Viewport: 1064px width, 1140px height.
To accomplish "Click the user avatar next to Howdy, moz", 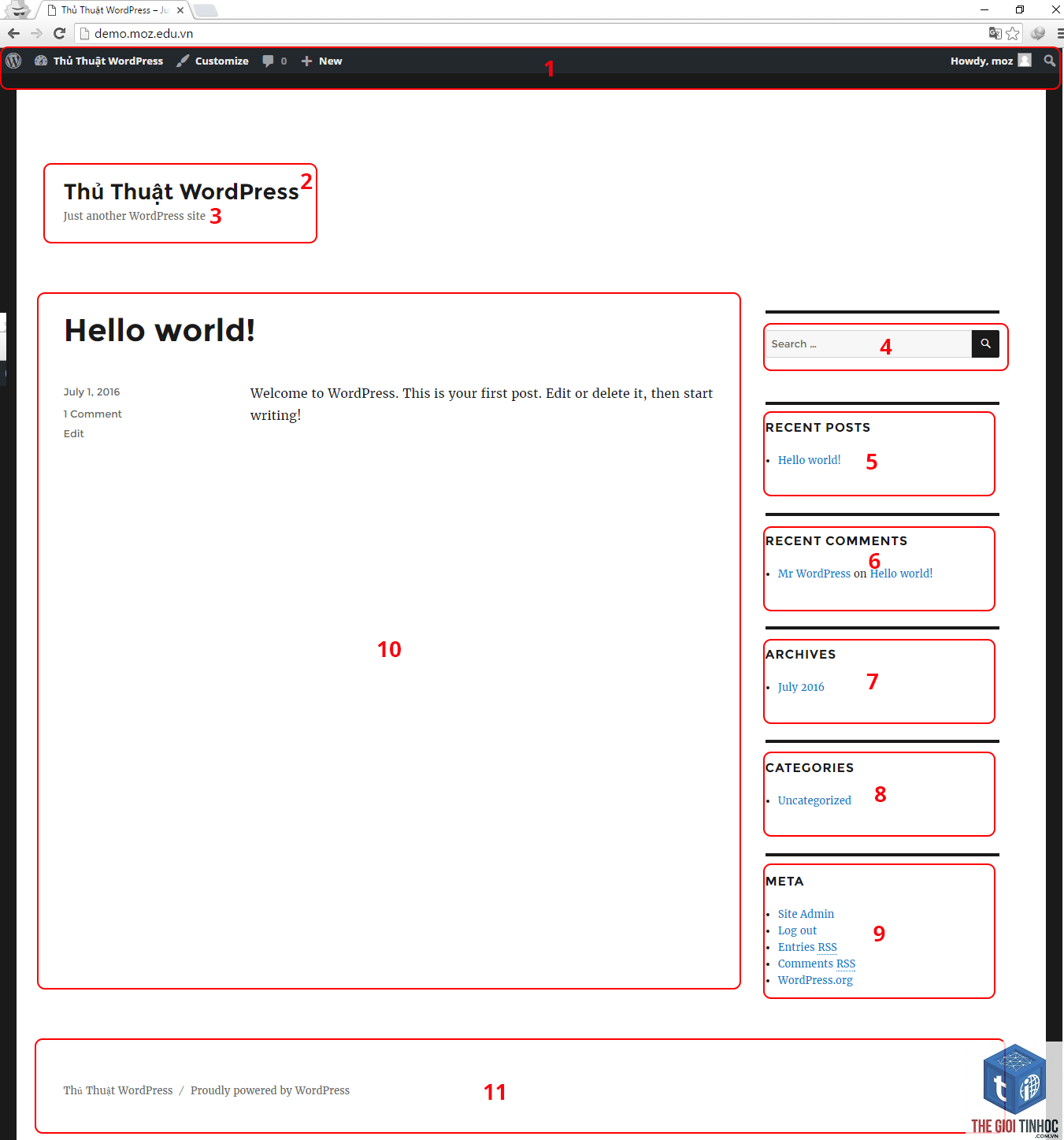I will coord(1025,60).
